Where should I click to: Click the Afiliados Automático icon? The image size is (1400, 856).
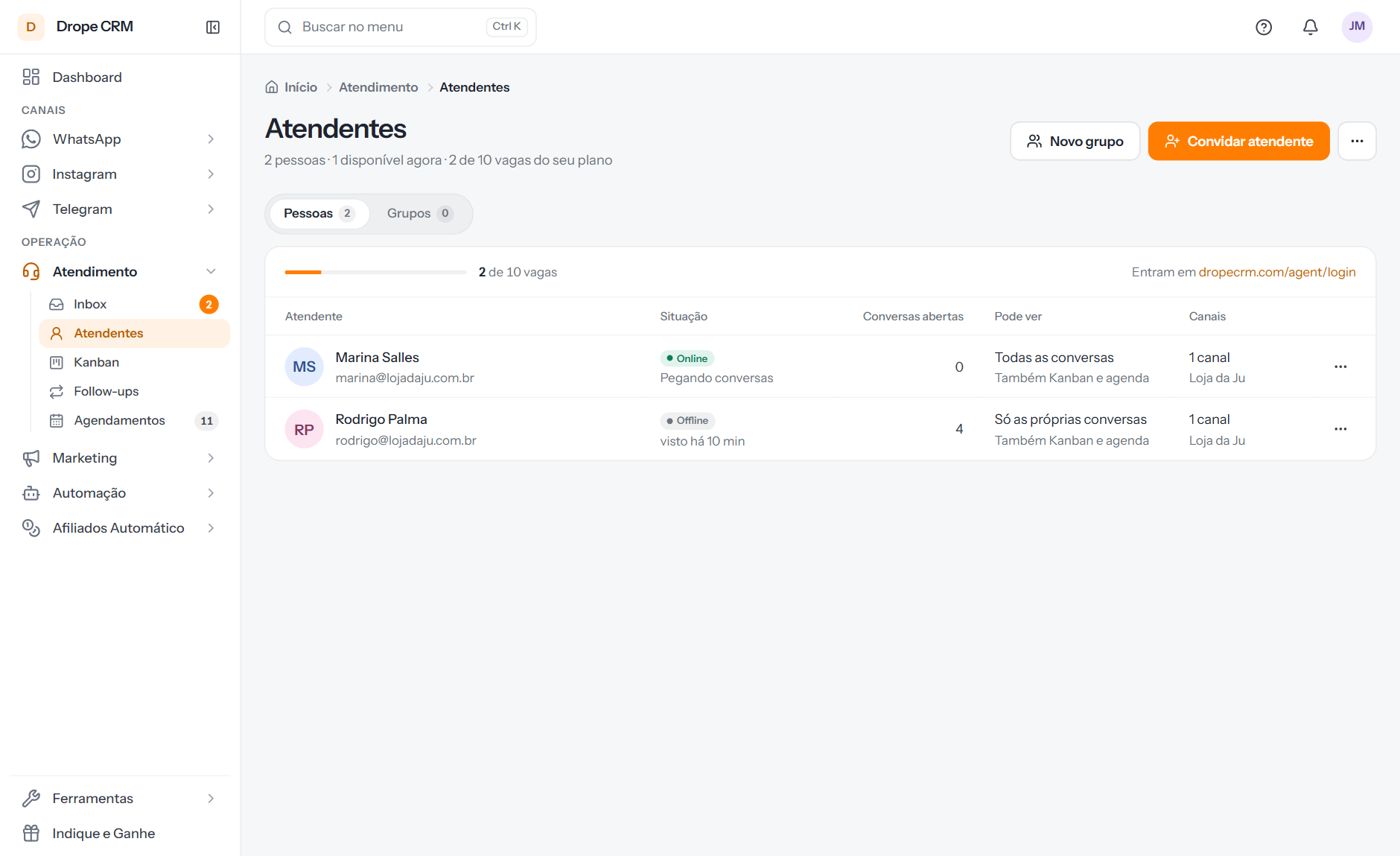31,528
